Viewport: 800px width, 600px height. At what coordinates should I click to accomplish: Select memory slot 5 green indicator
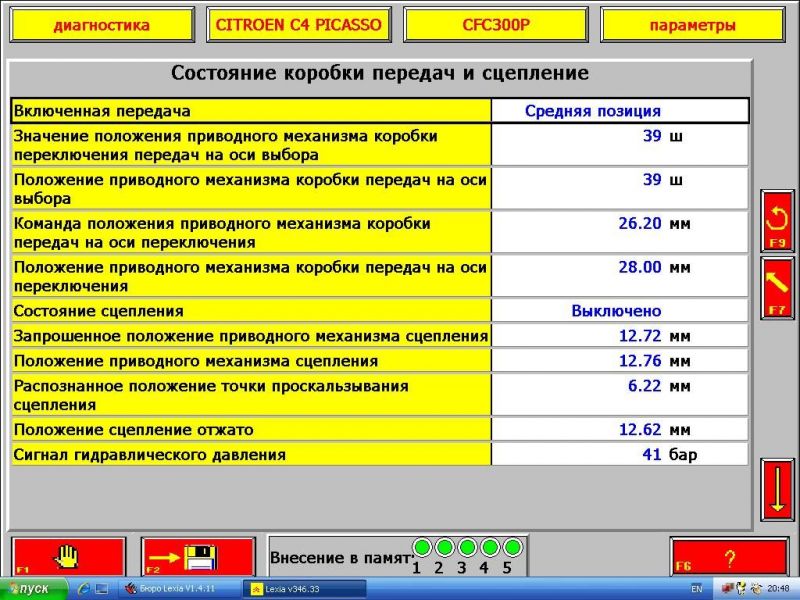click(512, 547)
